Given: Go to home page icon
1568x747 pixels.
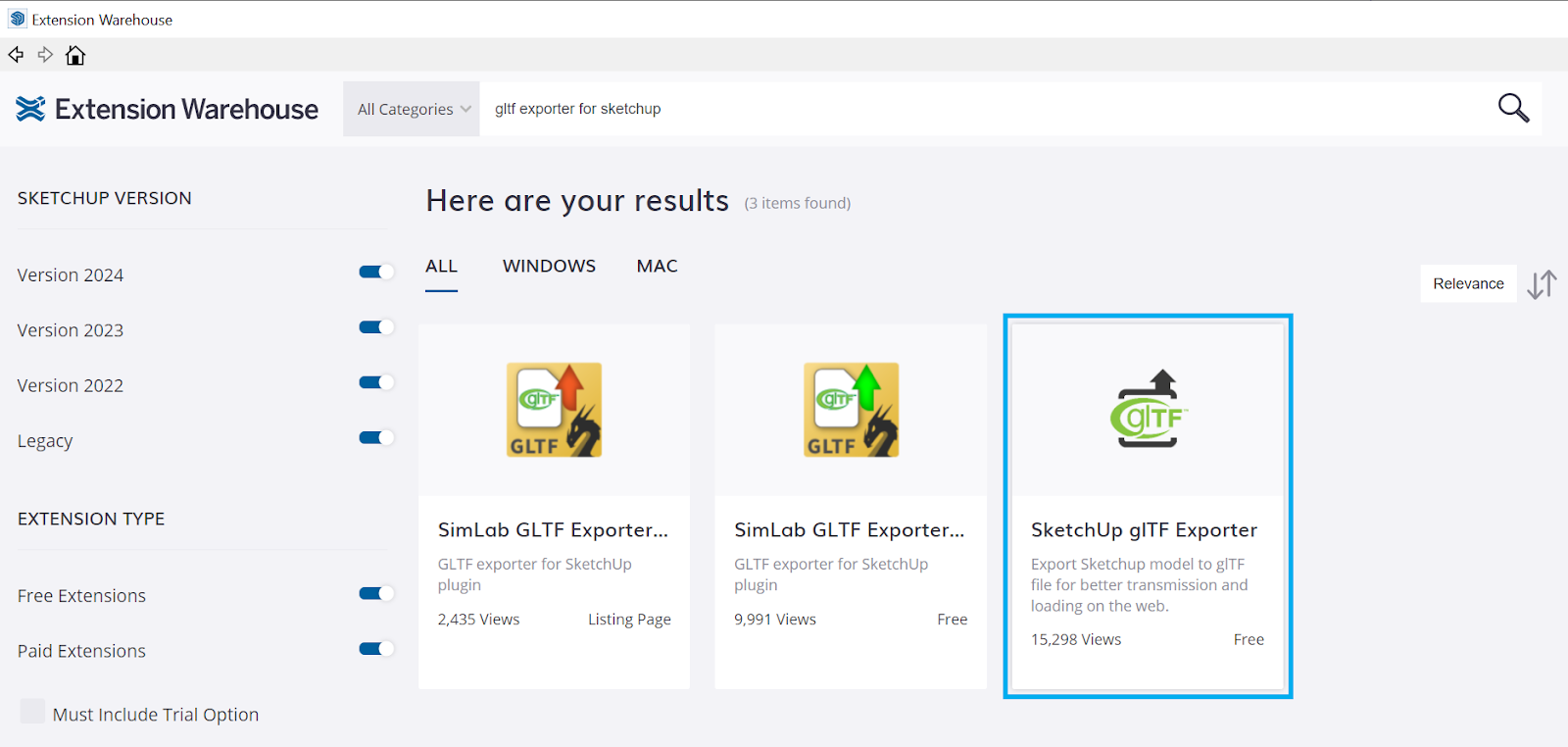Looking at the screenshot, I should pos(75,56).
